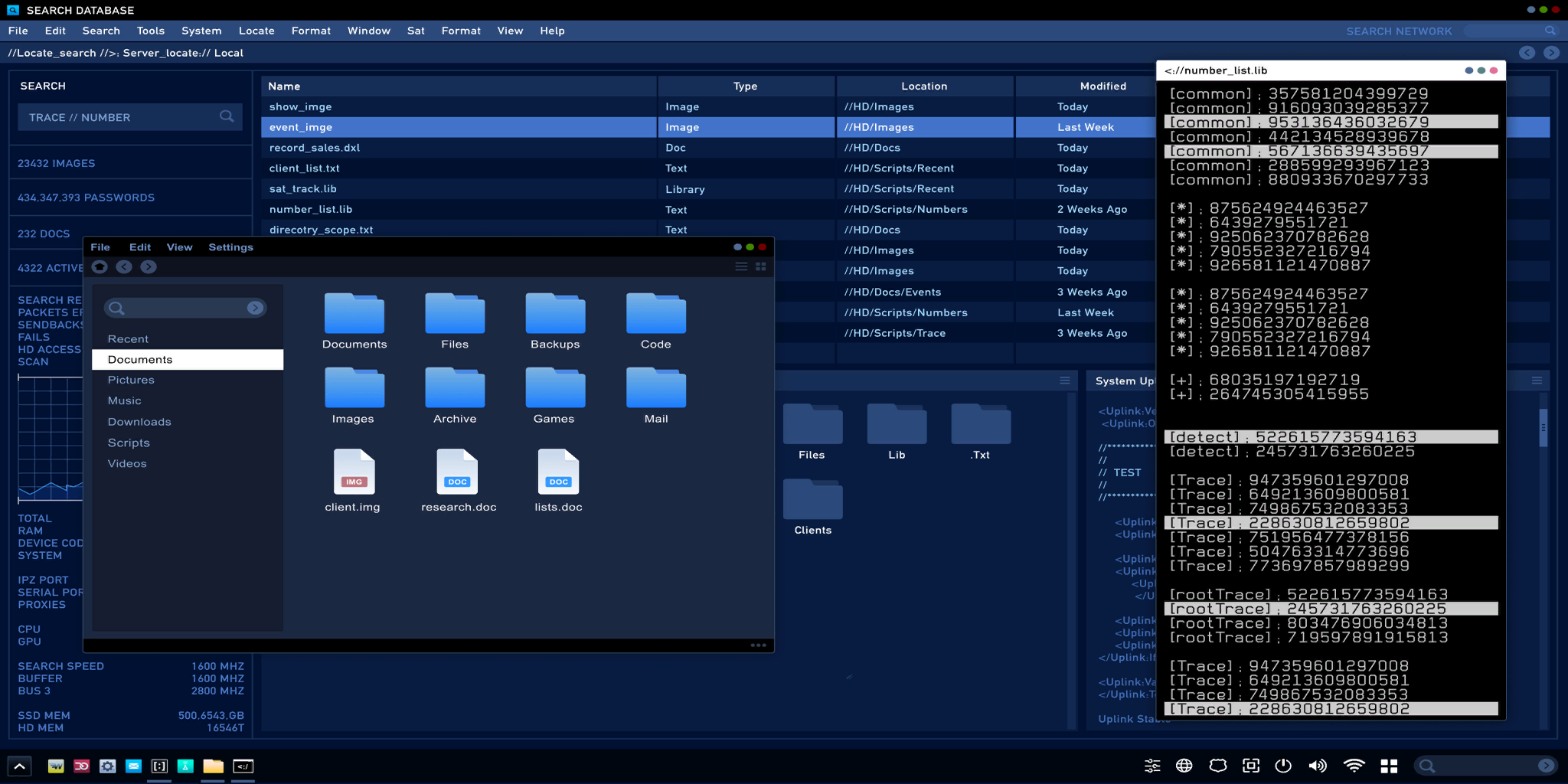
Task: Click the file browser home icon
Action: click(100, 266)
